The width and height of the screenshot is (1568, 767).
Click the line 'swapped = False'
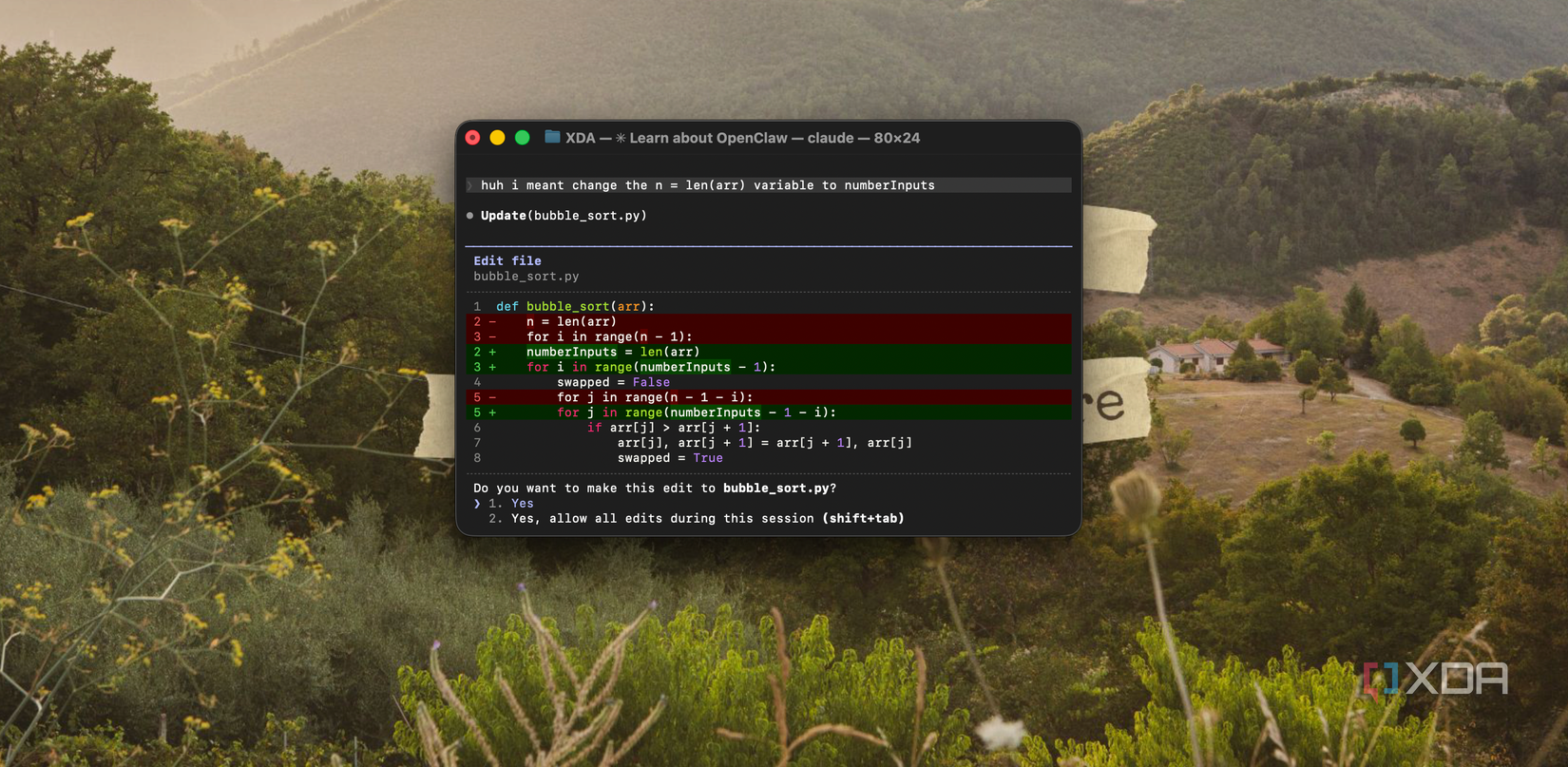[613, 382]
